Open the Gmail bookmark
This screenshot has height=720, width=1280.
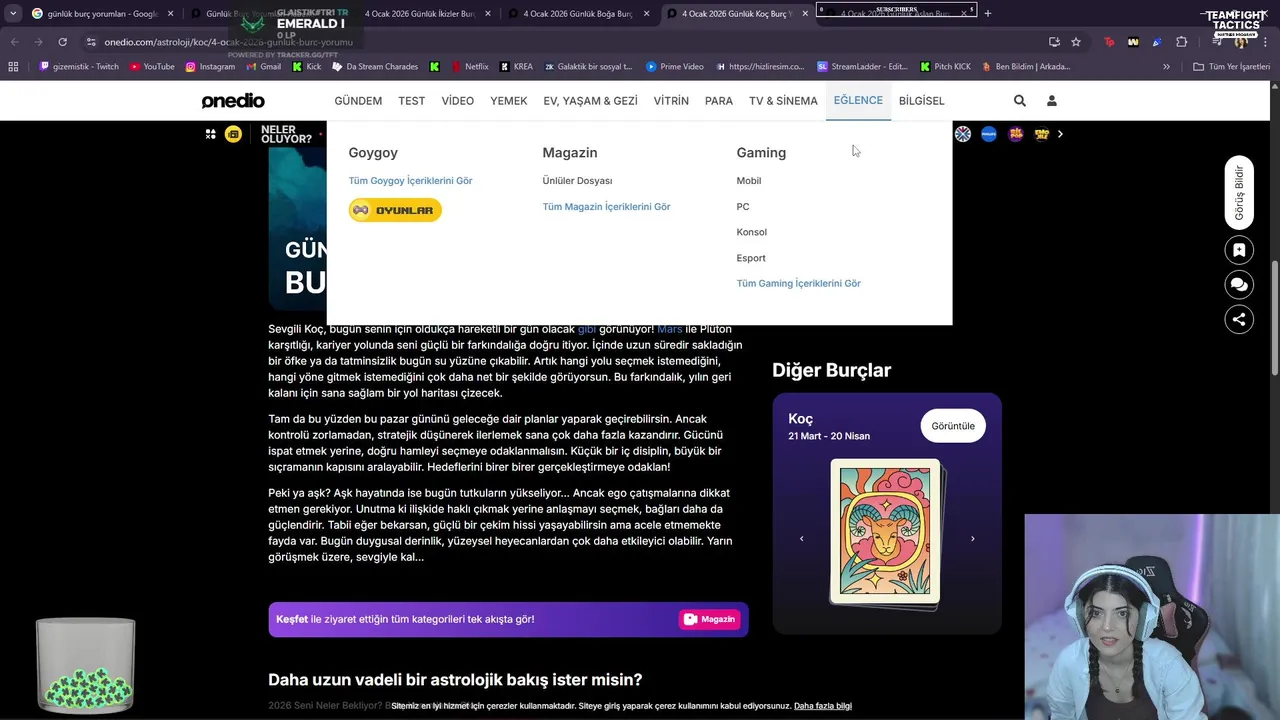point(263,67)
